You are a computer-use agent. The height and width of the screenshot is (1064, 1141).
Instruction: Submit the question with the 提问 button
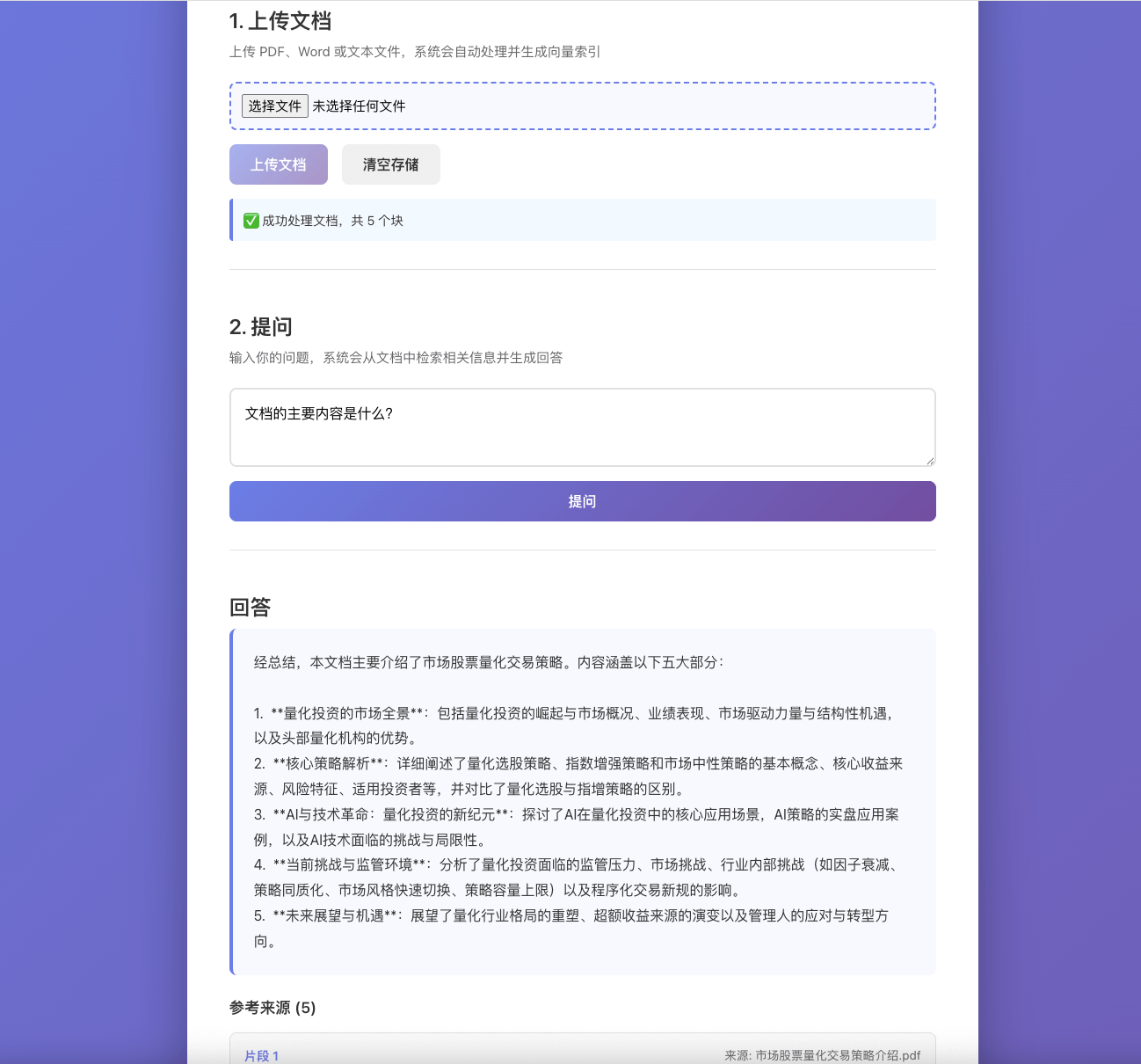tap(582, 501)
